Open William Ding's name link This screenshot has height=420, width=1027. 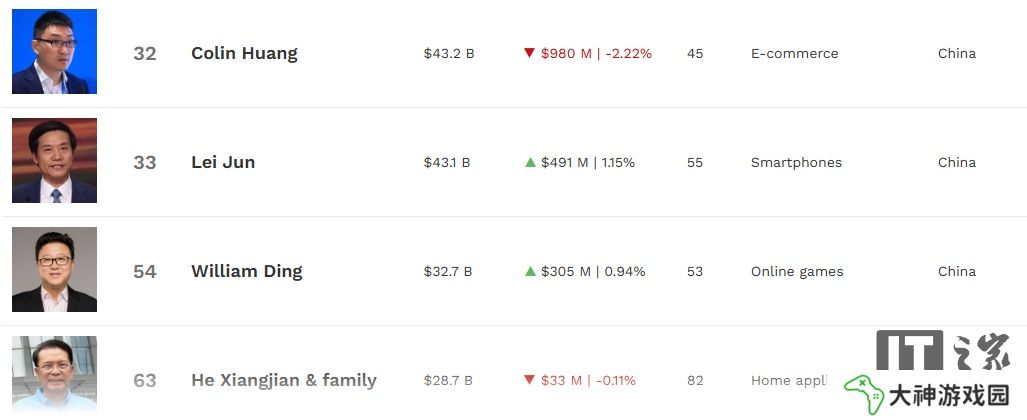(247, 271)
